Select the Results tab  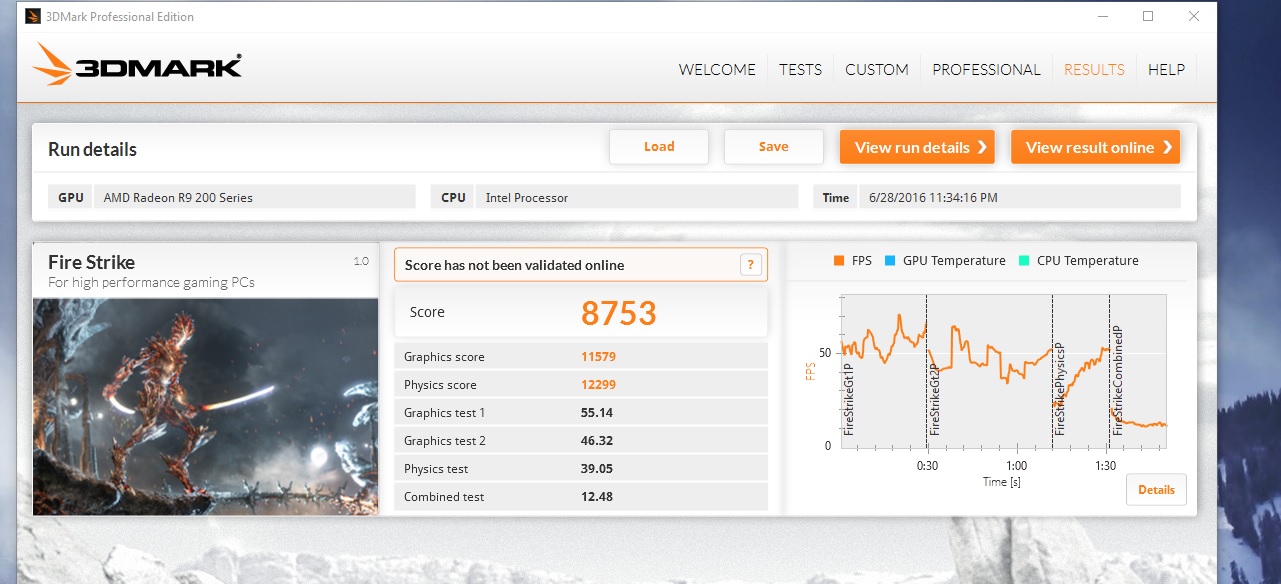click(1094, 69)
